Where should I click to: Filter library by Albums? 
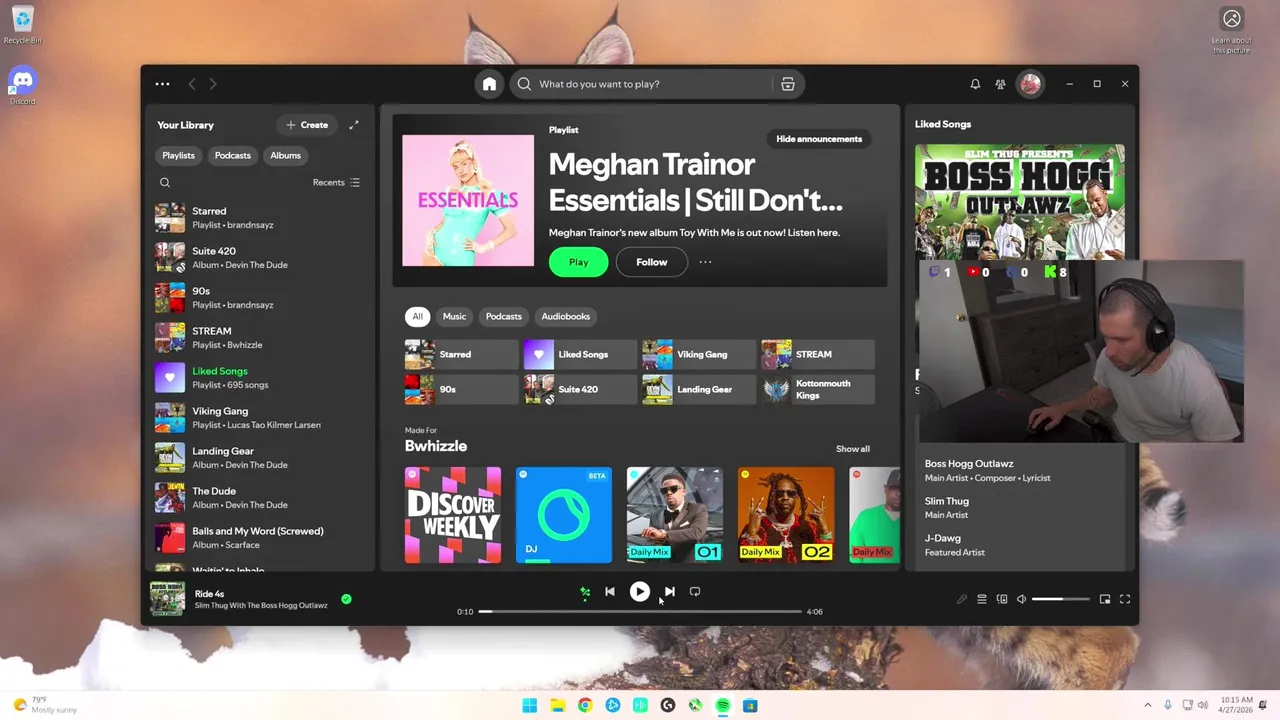(x=285, y=155)
